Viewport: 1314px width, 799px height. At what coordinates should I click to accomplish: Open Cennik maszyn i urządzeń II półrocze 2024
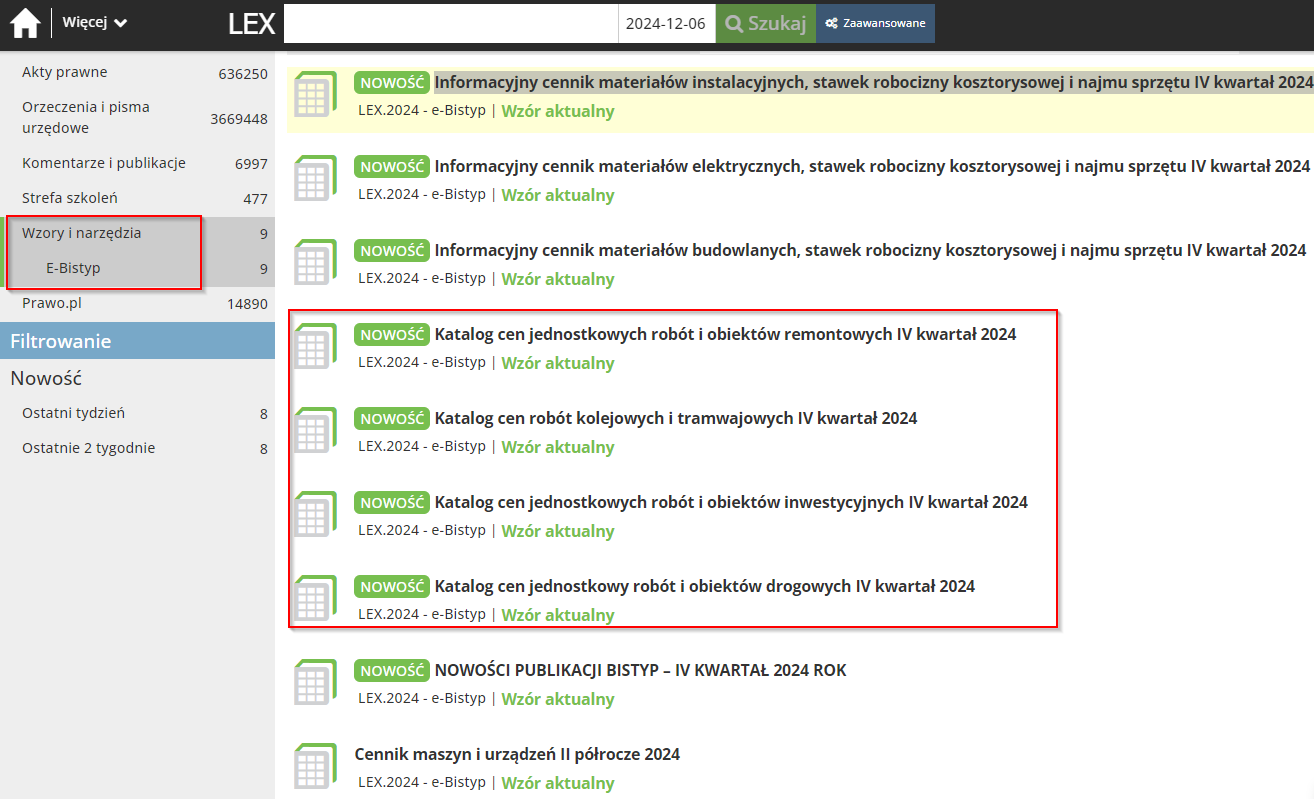517,754
